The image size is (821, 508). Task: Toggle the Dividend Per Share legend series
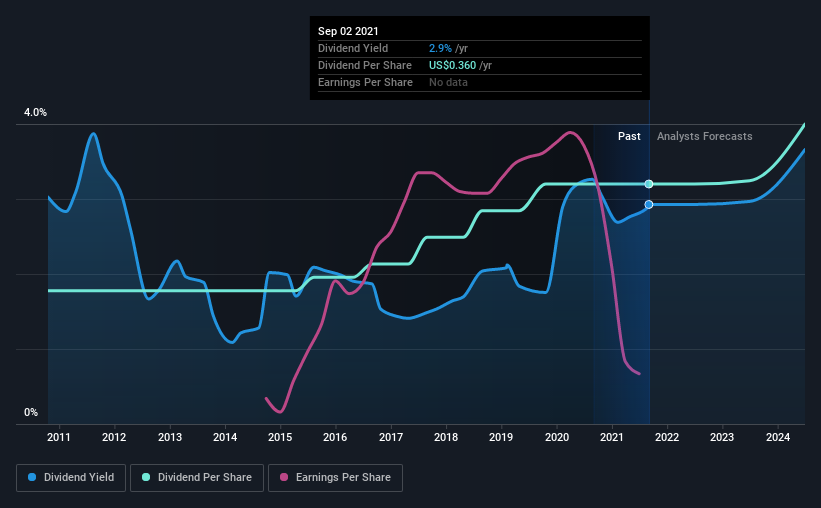197,478
